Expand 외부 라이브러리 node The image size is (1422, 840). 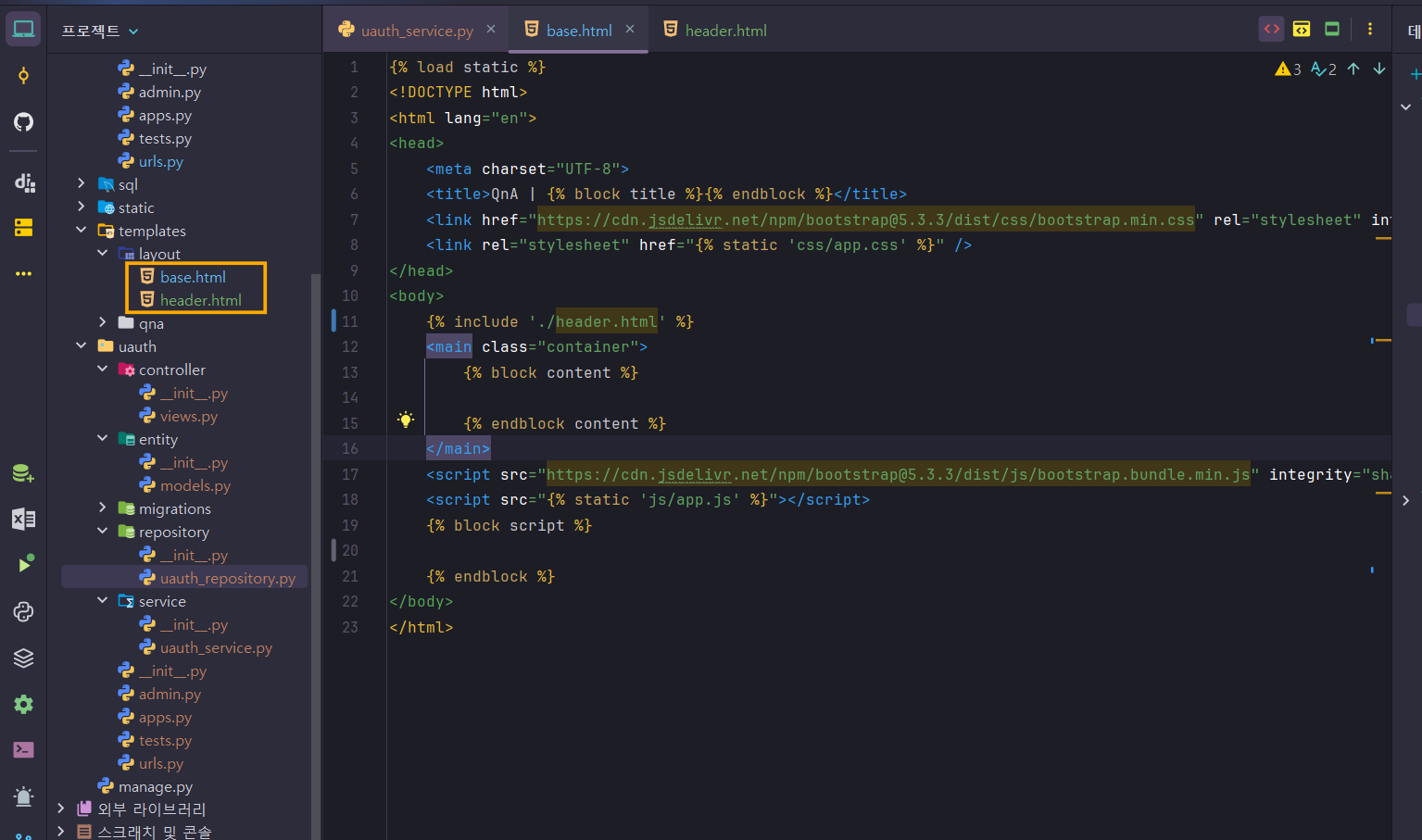[x=60, y=809]
